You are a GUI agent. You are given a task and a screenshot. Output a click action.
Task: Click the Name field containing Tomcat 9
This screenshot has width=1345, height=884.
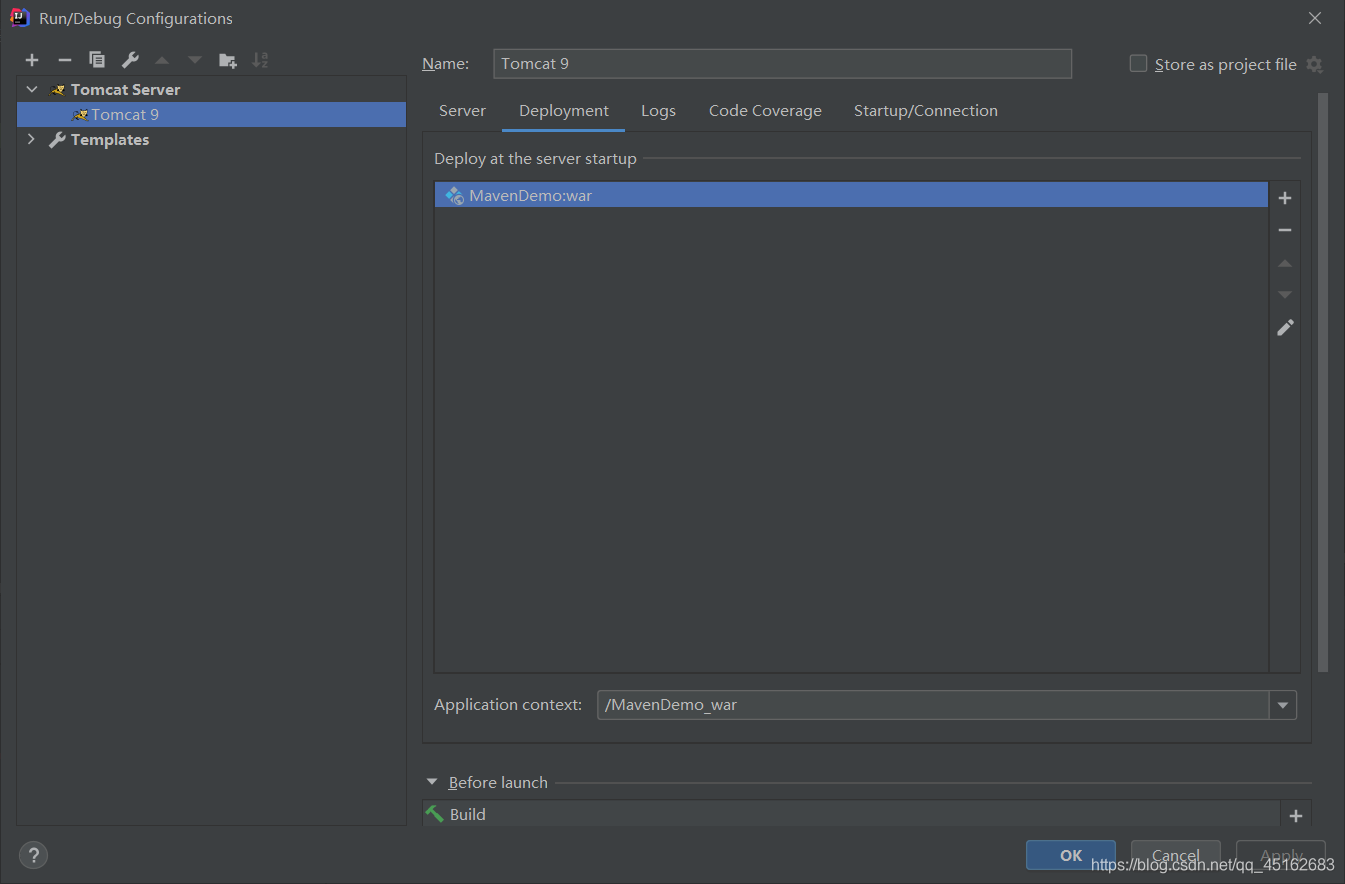[782, 64]
